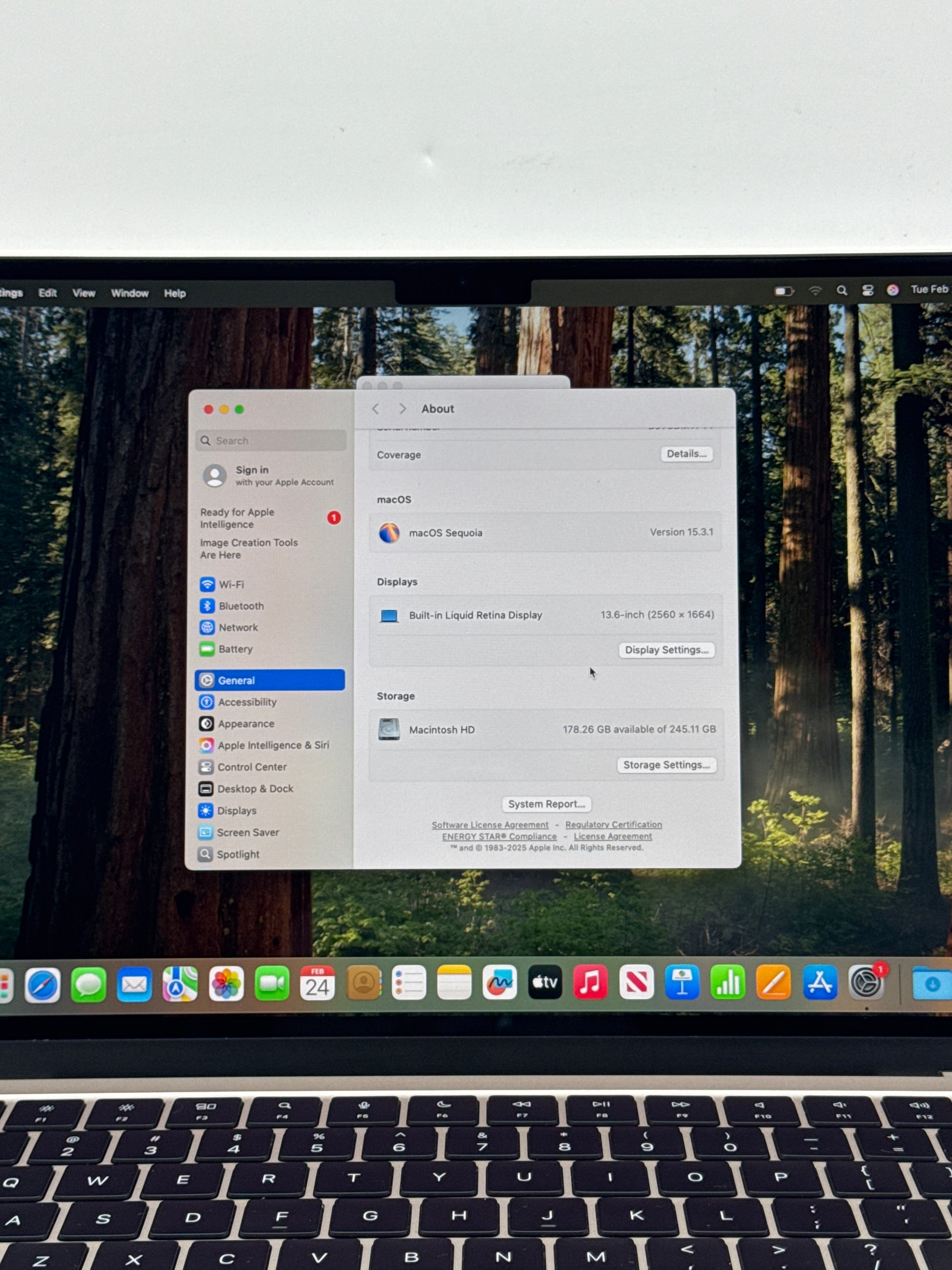Open Battery settings pane
Viewport: 952px width, 1270px height.
coord(235,649)
